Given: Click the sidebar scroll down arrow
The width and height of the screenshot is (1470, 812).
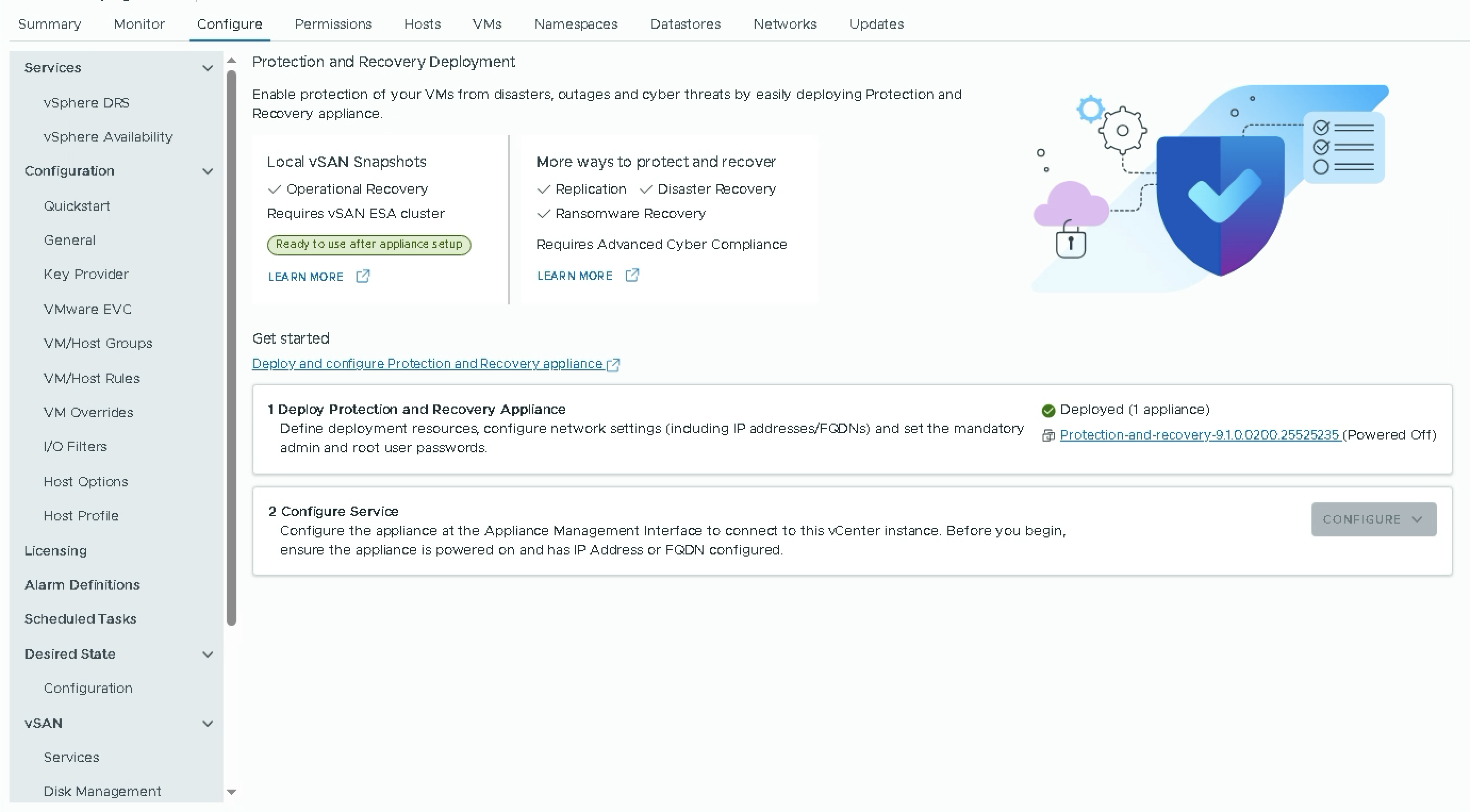Looking at the screenshot, I should pyautogui.click(x=231, y=792).
